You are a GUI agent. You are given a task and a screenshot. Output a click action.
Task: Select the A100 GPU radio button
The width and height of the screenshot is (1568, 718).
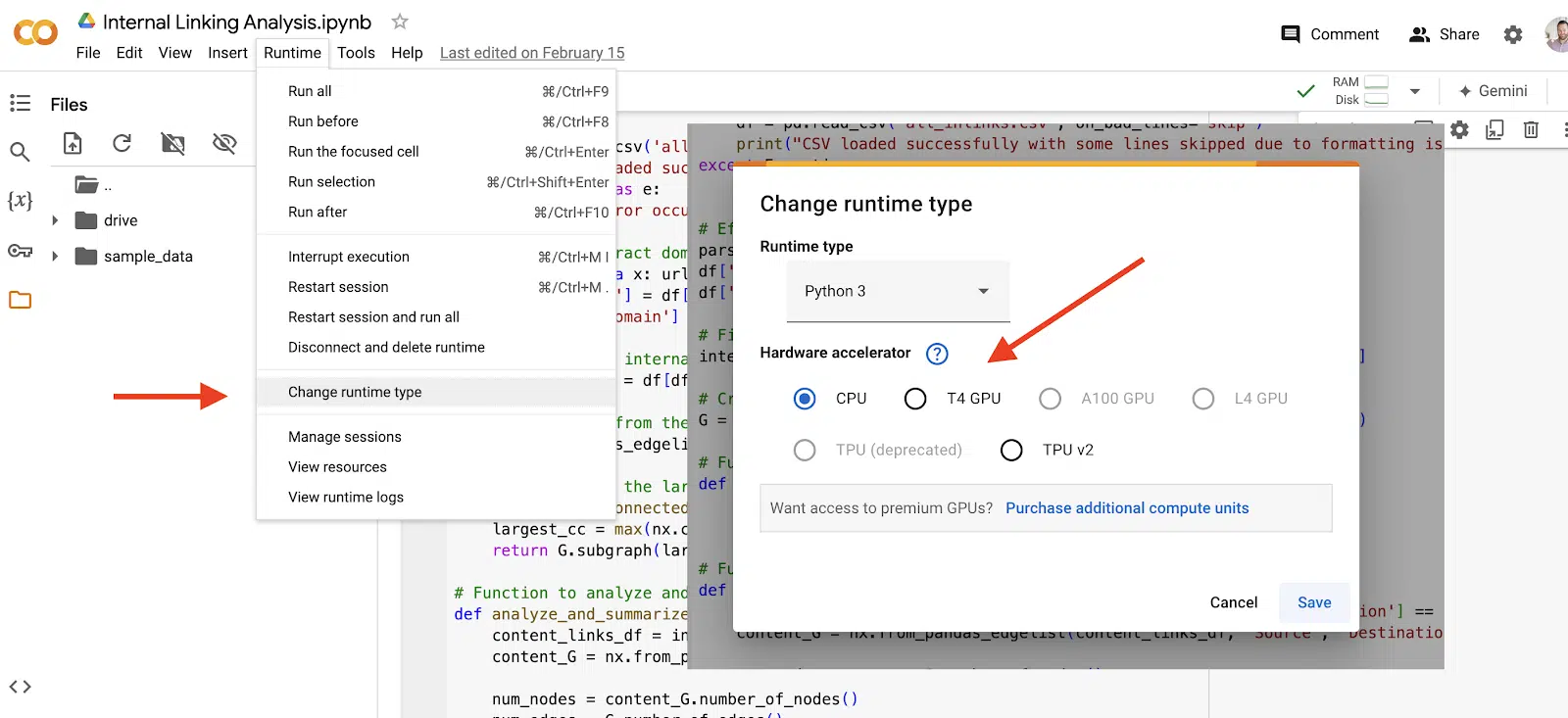[x=1051, y=399]
